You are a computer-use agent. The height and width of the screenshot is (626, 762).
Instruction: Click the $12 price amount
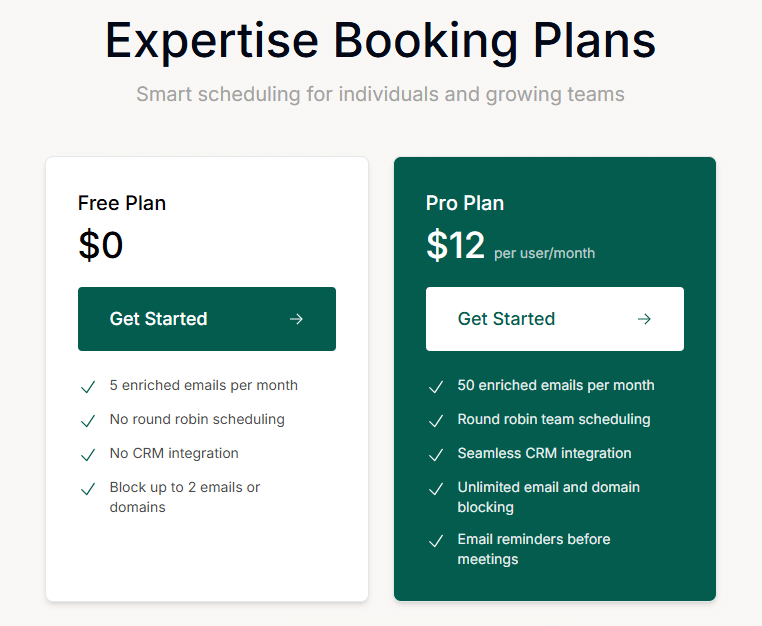tap(455, 245)
